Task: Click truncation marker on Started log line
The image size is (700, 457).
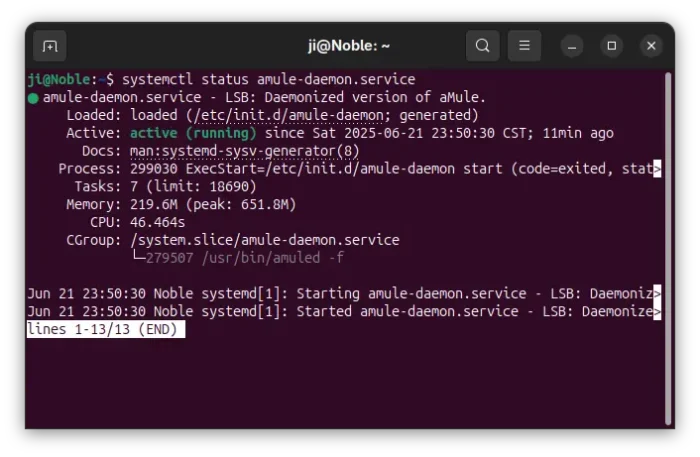Action: click(x=657, y=312)
